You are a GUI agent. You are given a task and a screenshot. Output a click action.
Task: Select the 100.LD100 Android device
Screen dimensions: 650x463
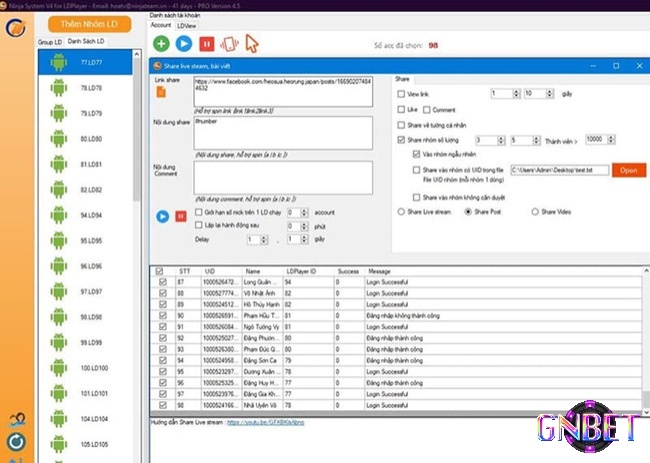click(85, 368)
